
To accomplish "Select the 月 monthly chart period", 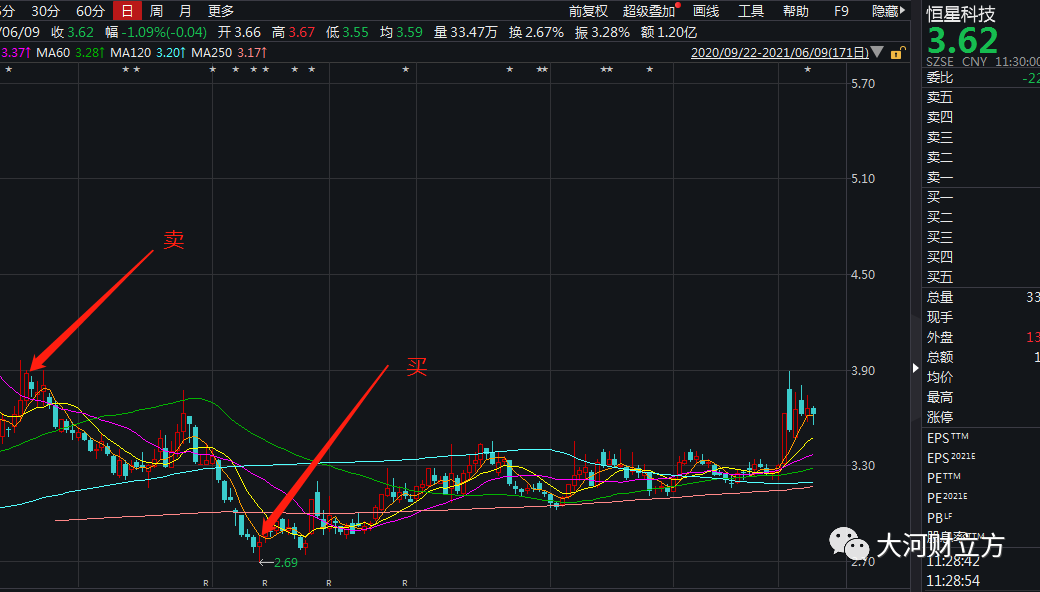I will point(185,11).
